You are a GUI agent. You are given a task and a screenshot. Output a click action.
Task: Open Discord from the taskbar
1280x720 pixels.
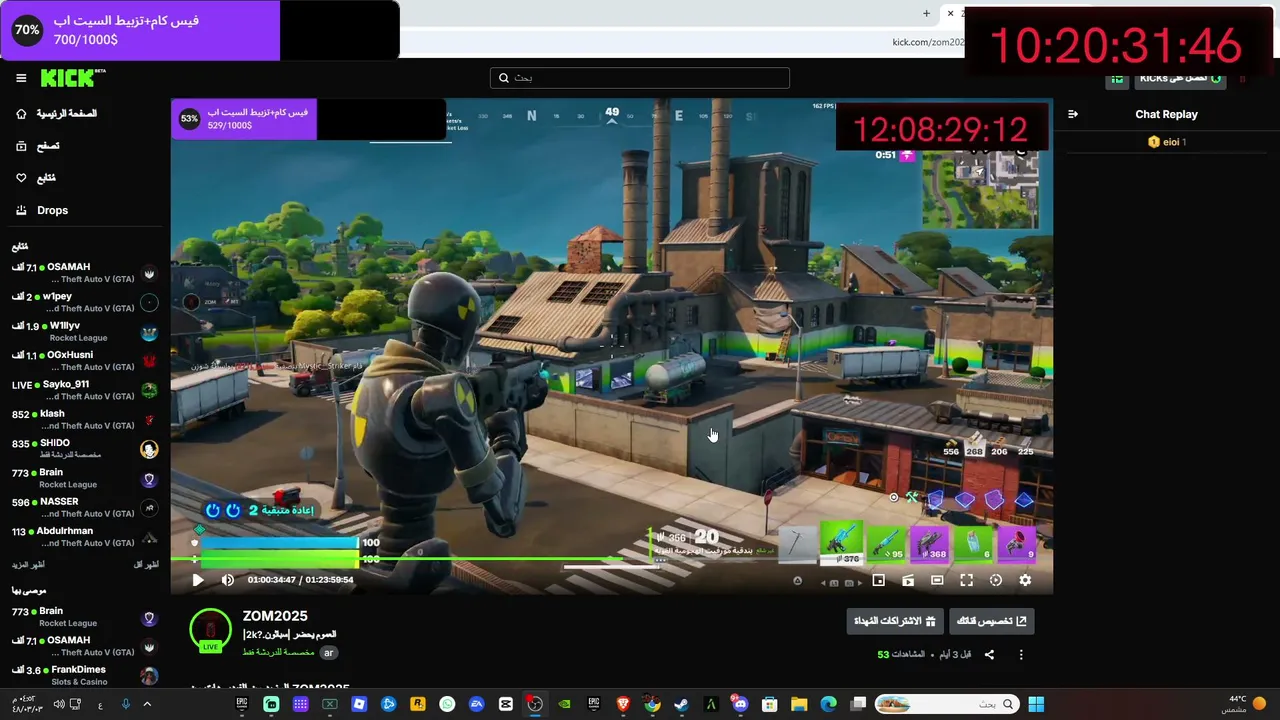[740, 704]
